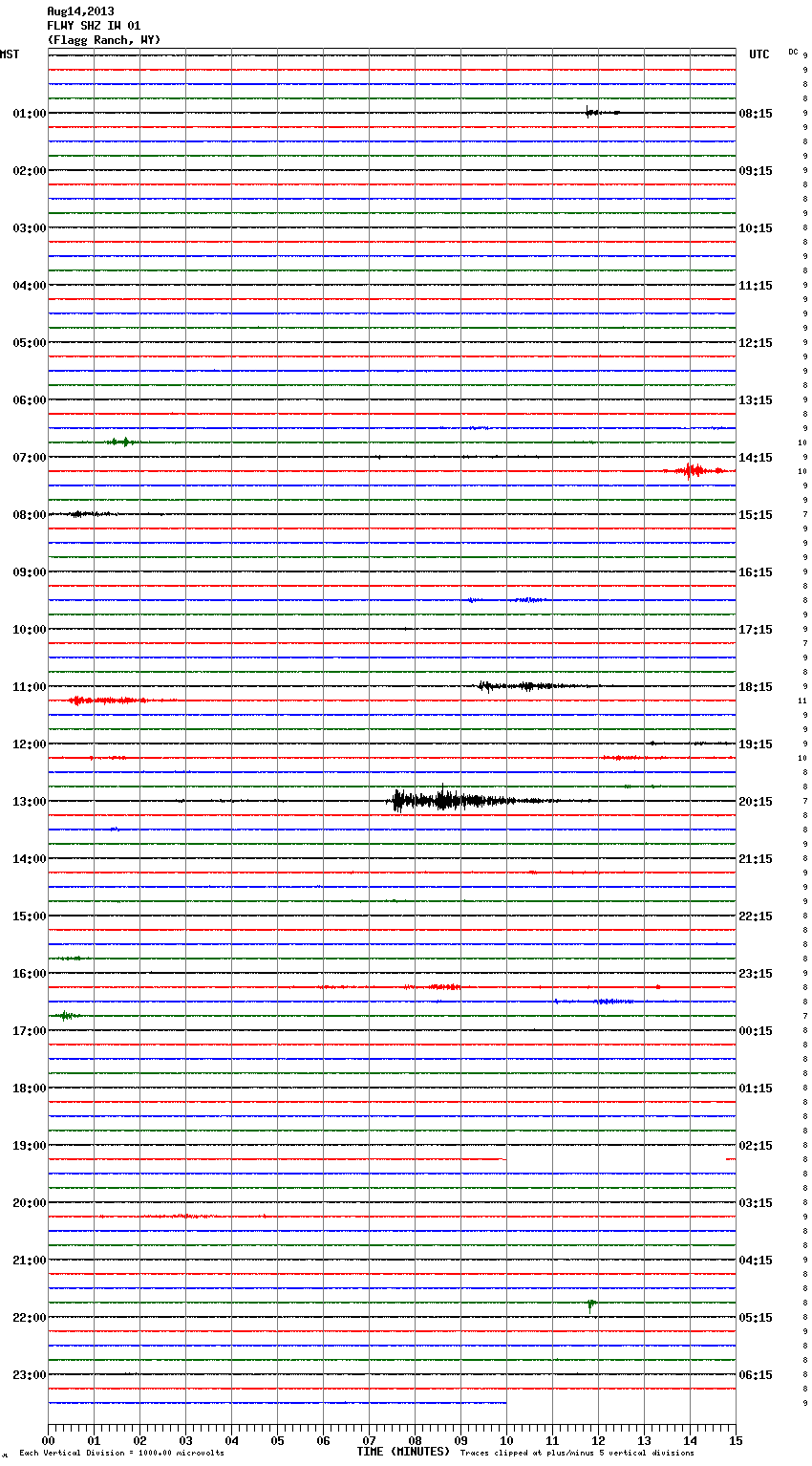Click the 04:00 MST time label
The image size is (812, 1466).
tap(29, 286)
